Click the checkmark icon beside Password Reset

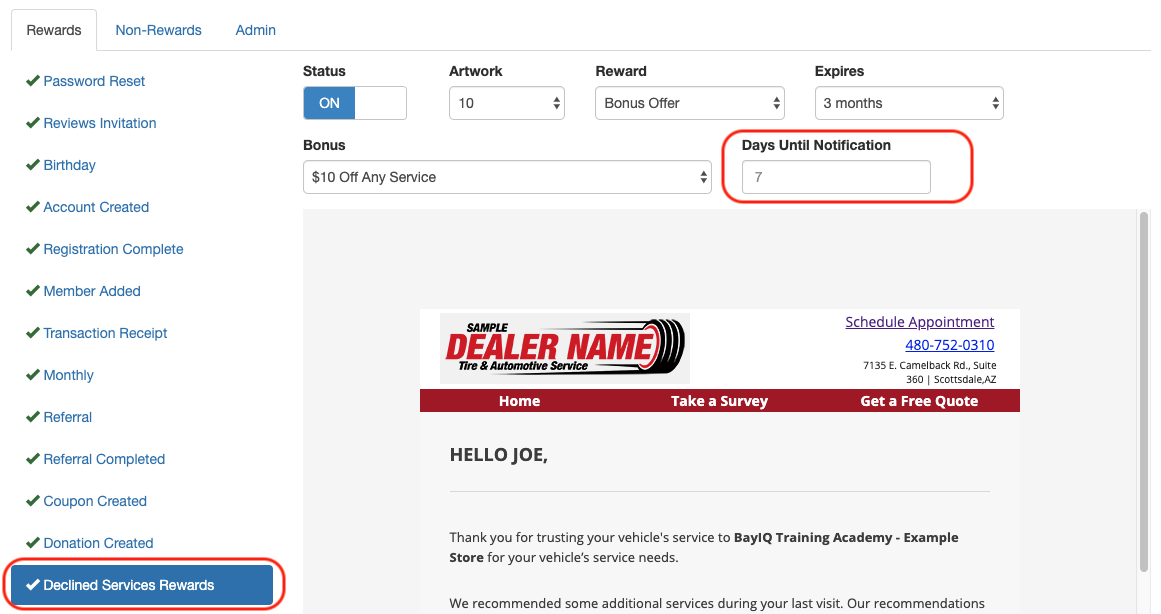pos(33,81)
